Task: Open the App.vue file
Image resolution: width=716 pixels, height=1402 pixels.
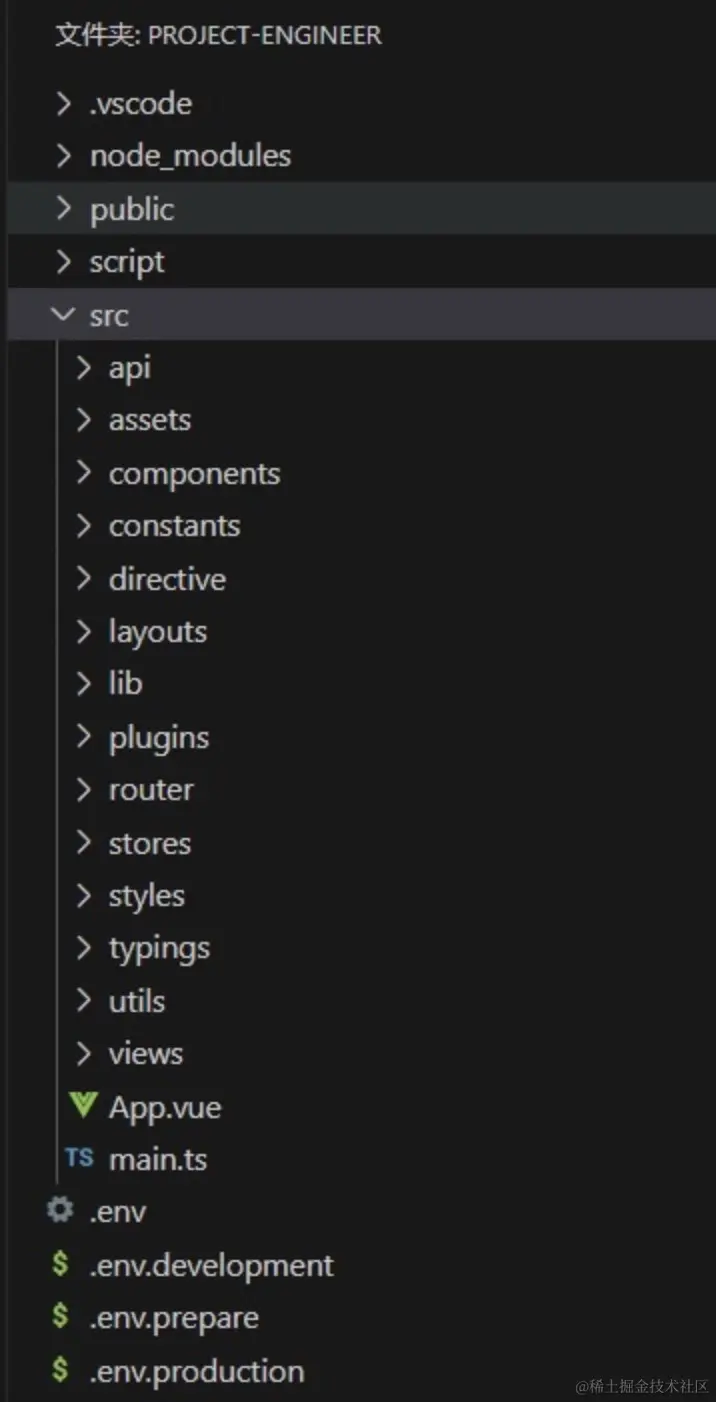Action: point(165,1107)
